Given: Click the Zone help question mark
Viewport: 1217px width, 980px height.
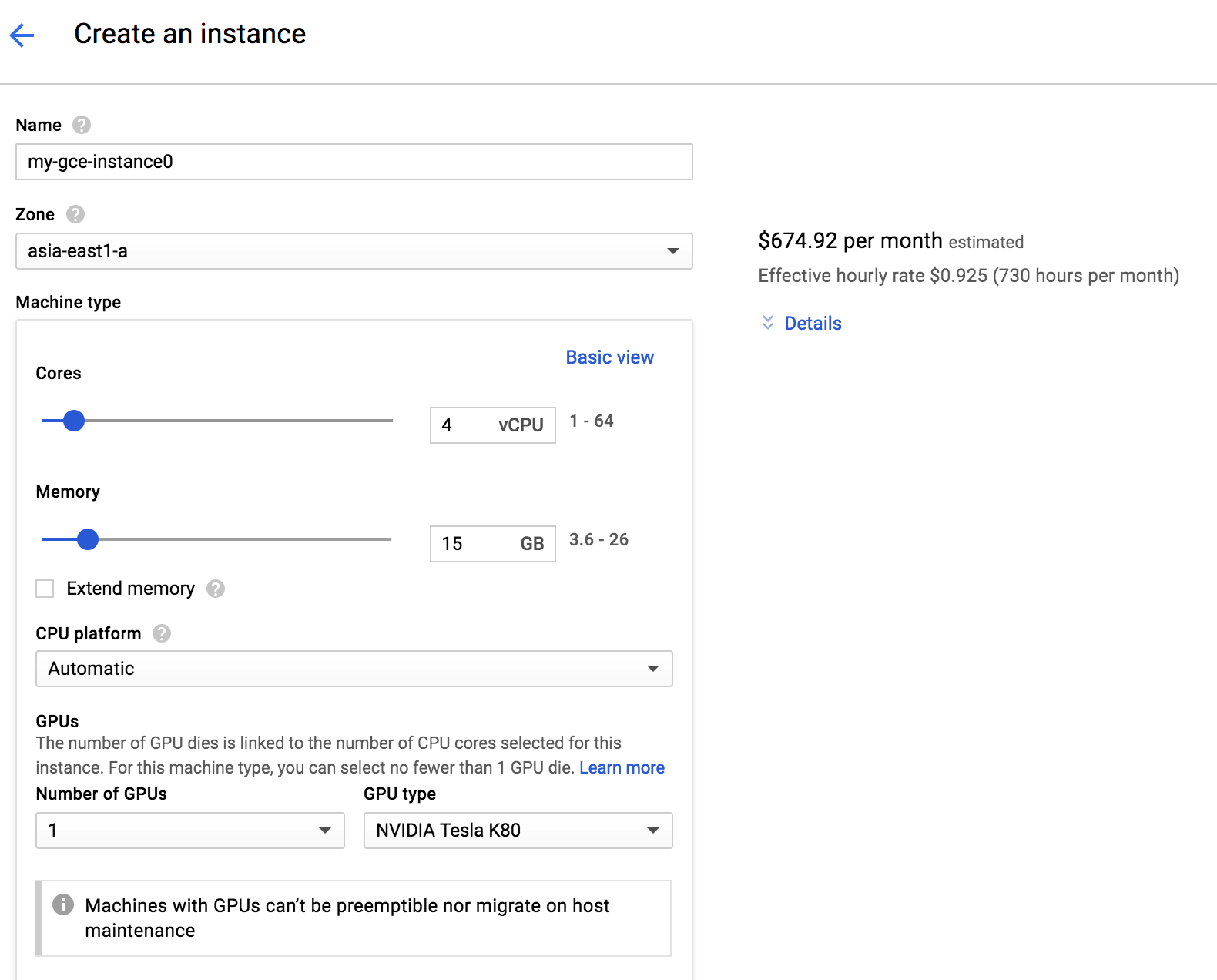Looking at the screenshot, I should click(x=75, y=214).
